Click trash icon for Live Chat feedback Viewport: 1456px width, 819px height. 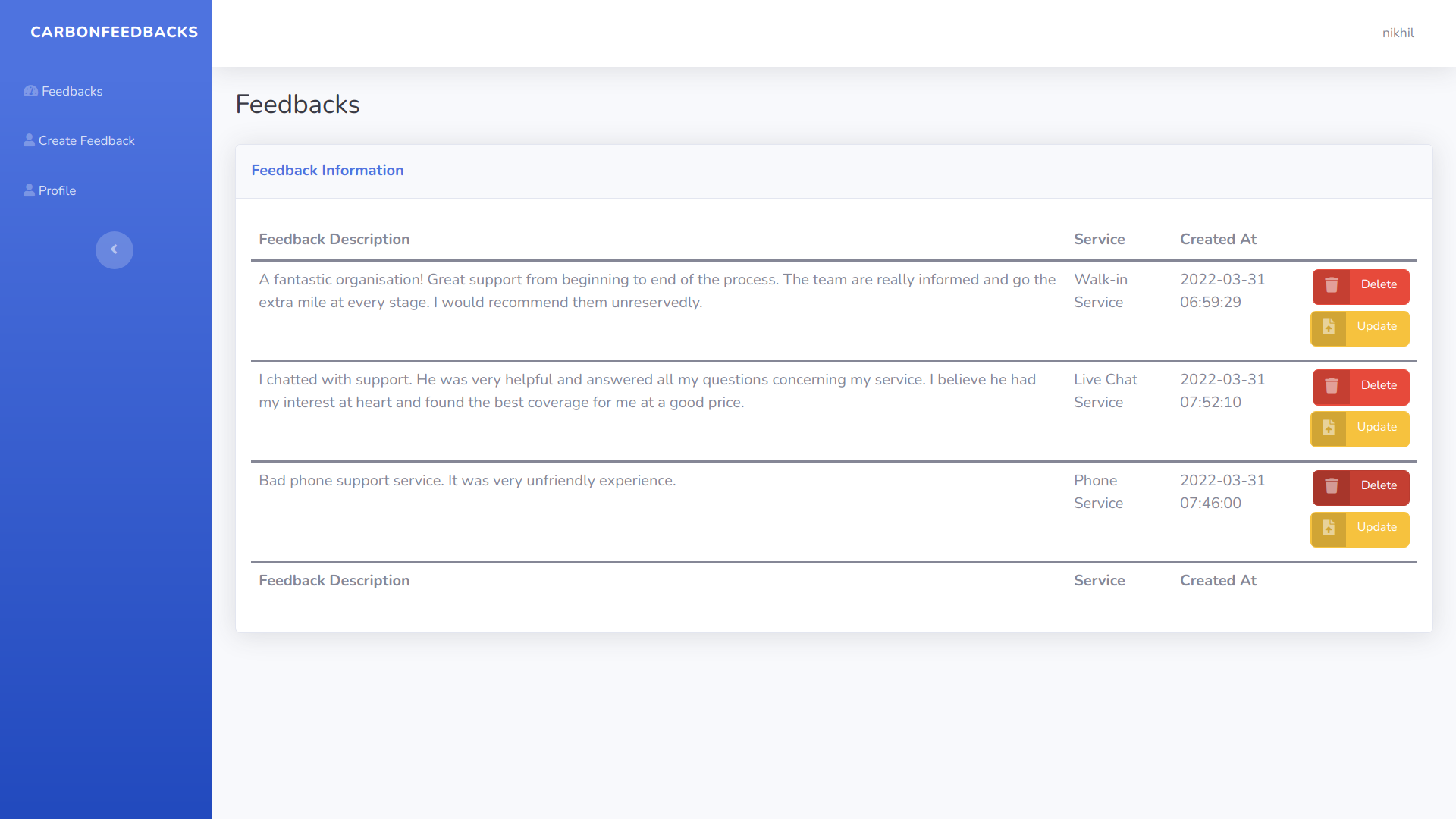1331,386
